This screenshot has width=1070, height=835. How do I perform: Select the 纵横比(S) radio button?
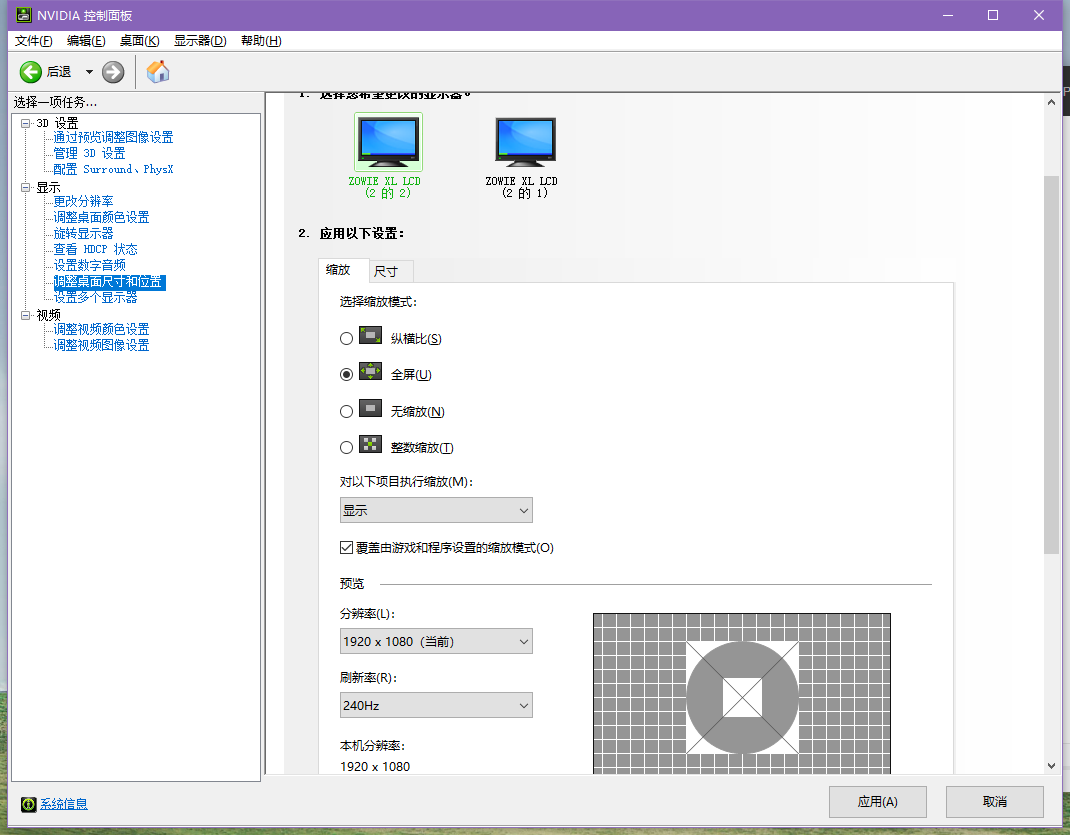[347, 338]
